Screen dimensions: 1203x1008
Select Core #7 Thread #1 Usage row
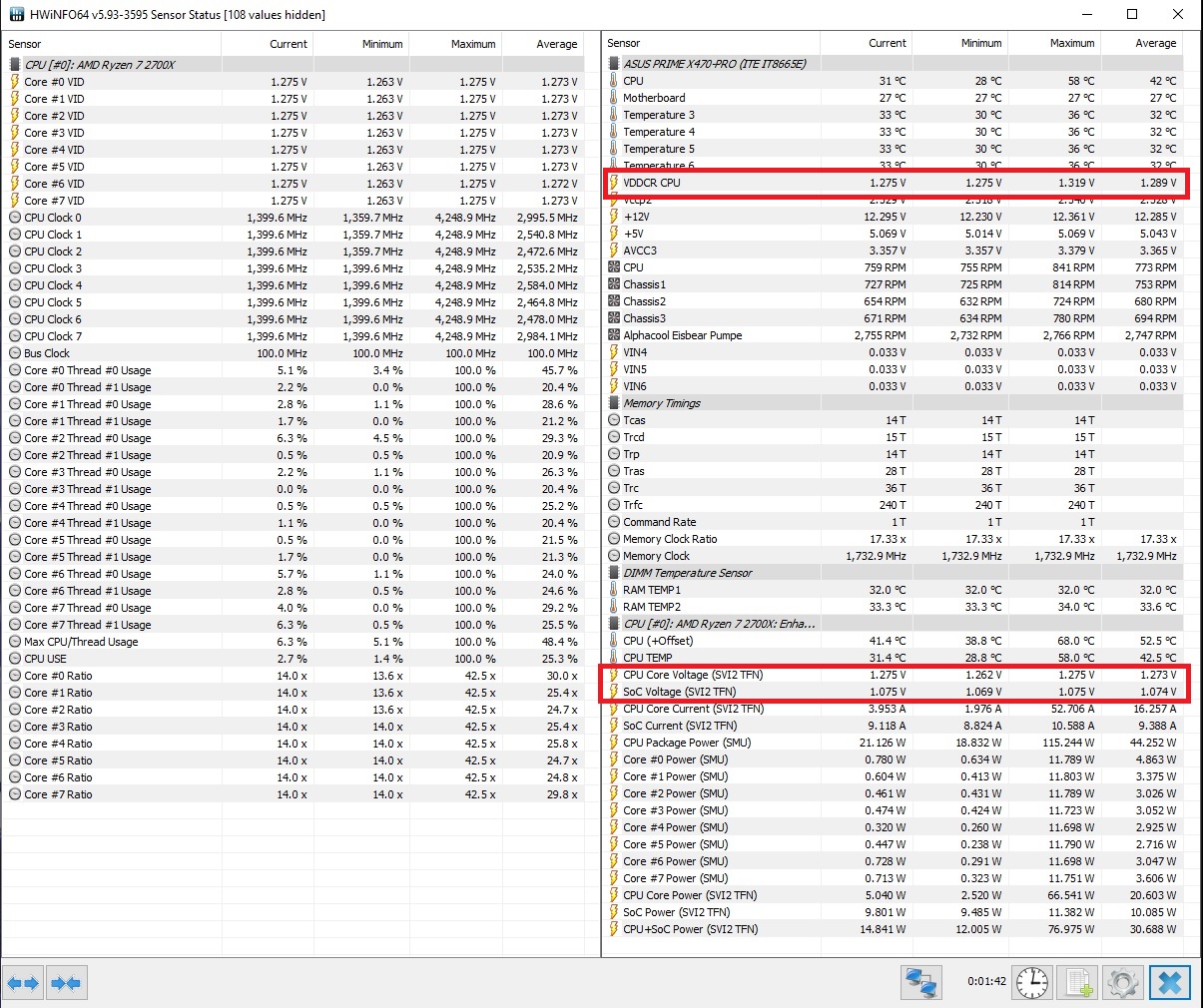(x=294, y=625)
